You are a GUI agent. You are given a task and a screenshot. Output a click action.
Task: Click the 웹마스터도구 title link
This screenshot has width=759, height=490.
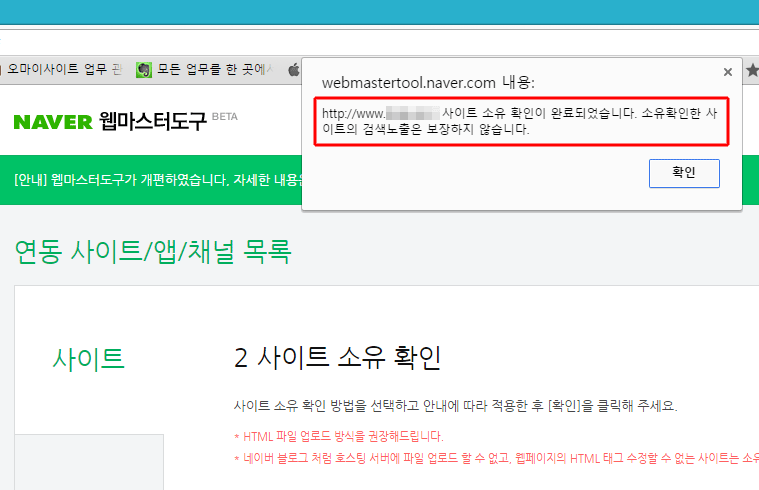pos(153,121)
